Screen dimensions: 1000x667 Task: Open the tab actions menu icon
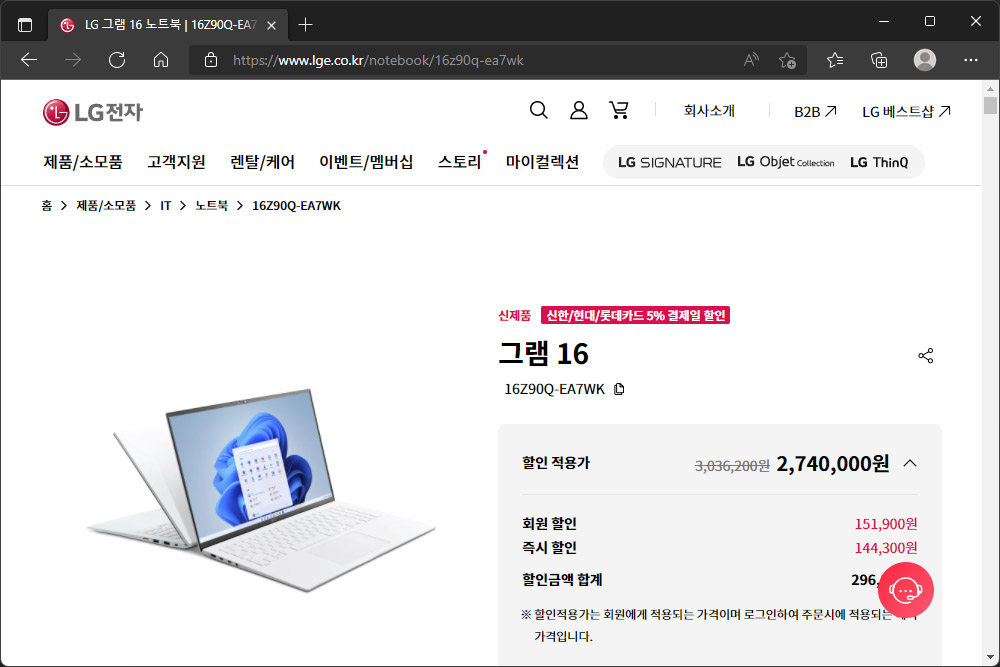[x=25, y=25]
